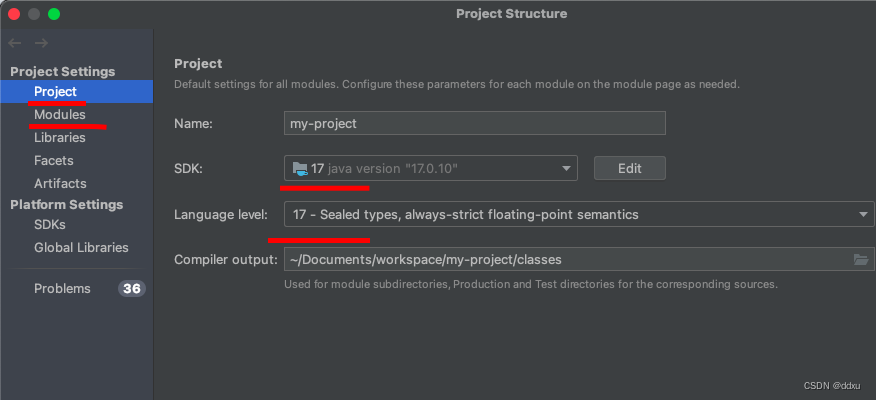Screen dimensions: 876x400
Task: Open the Modules settings page
Action: [60, 115]
